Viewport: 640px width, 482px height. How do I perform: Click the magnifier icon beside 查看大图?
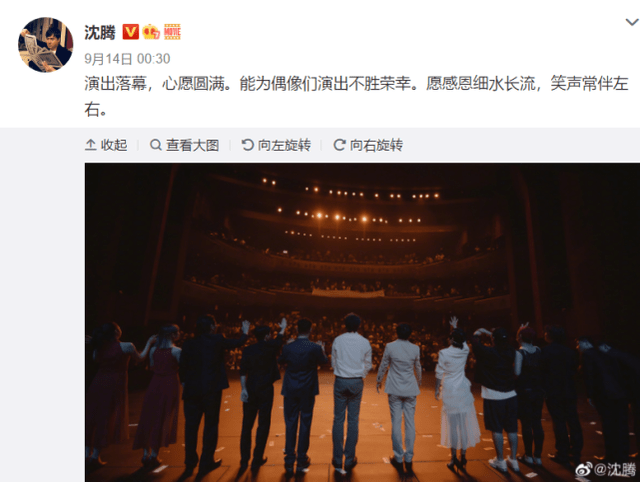tap(156, 144)
